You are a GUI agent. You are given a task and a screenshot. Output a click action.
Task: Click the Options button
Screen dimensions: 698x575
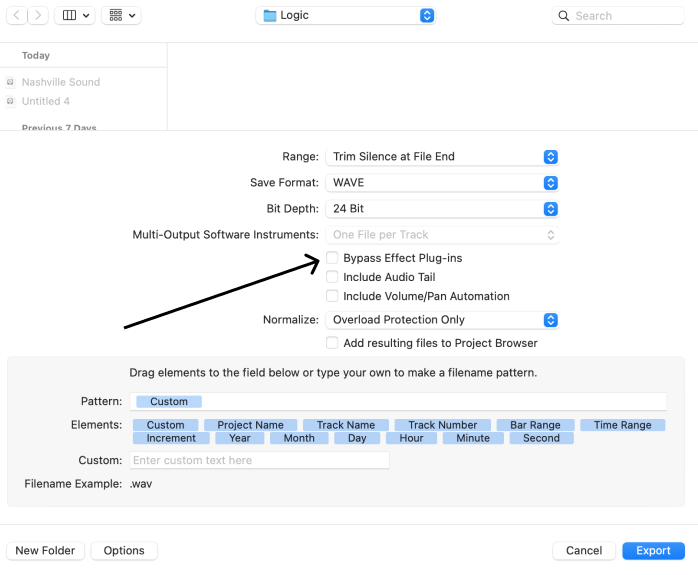tap(124, 551)
